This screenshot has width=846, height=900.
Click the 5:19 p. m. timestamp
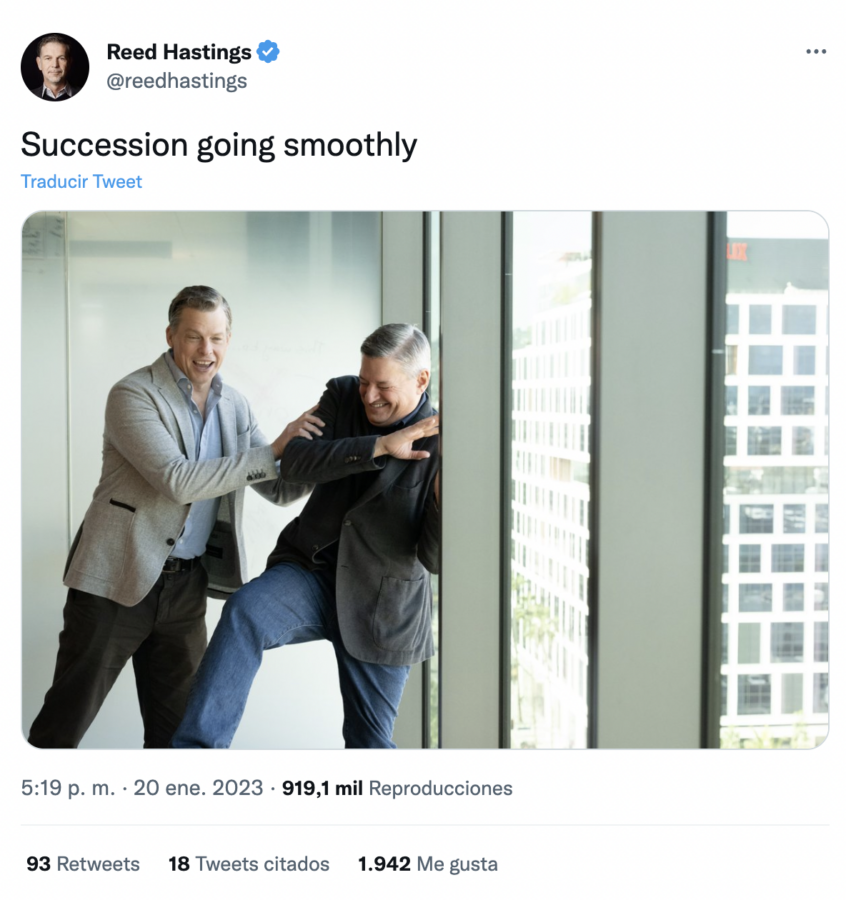(68, 788)
